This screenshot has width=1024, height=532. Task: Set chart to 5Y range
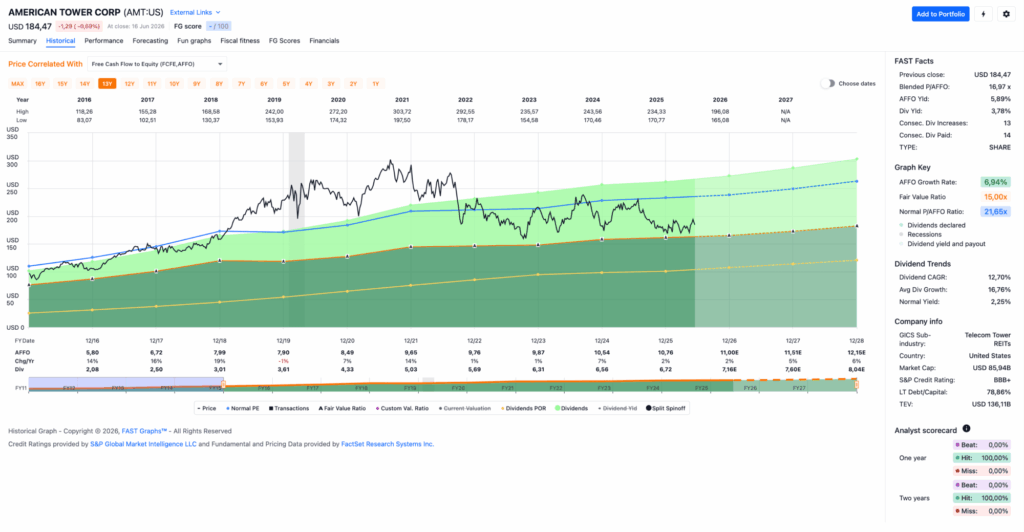(286, 84)
